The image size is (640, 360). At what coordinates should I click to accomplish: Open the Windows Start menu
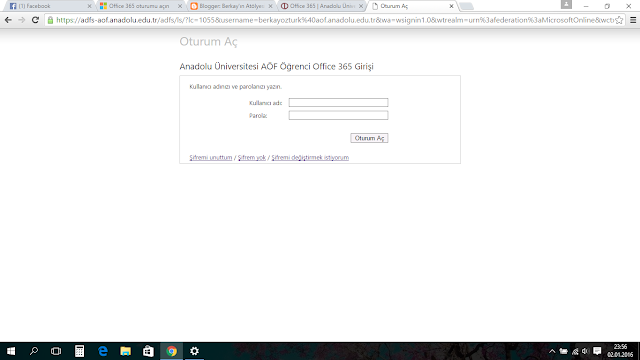(11, 351)
